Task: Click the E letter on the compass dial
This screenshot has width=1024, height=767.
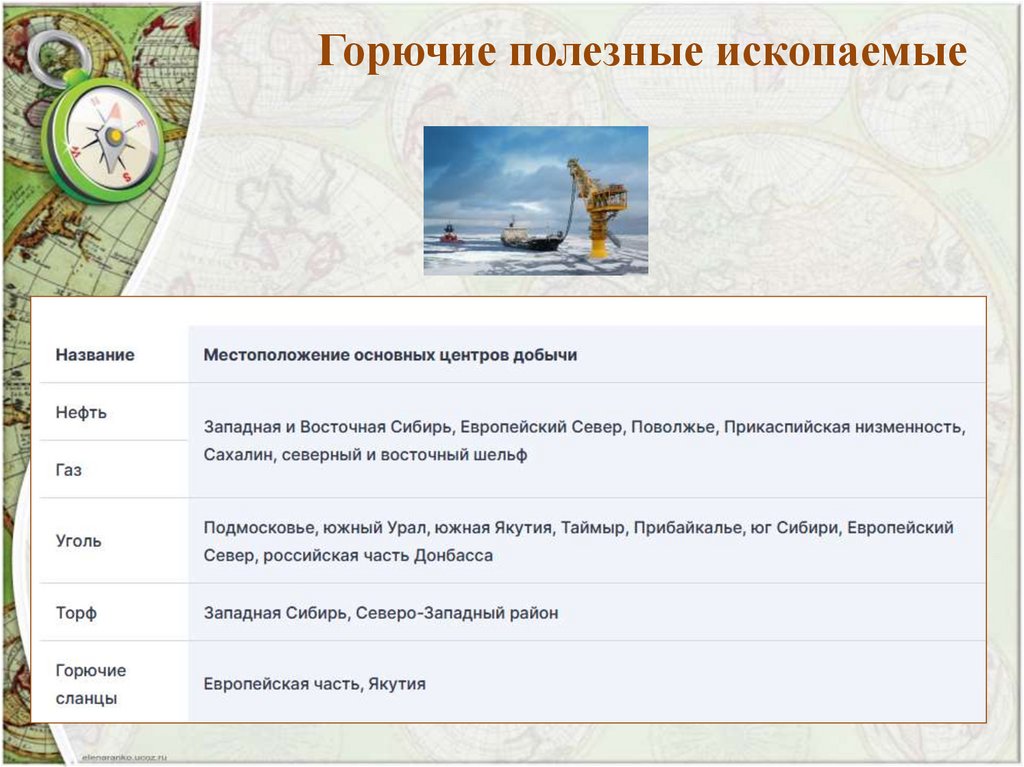Action: 140,123
